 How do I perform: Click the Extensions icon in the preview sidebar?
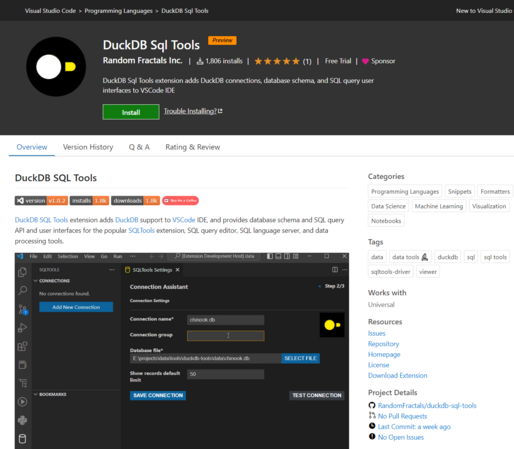22,346
